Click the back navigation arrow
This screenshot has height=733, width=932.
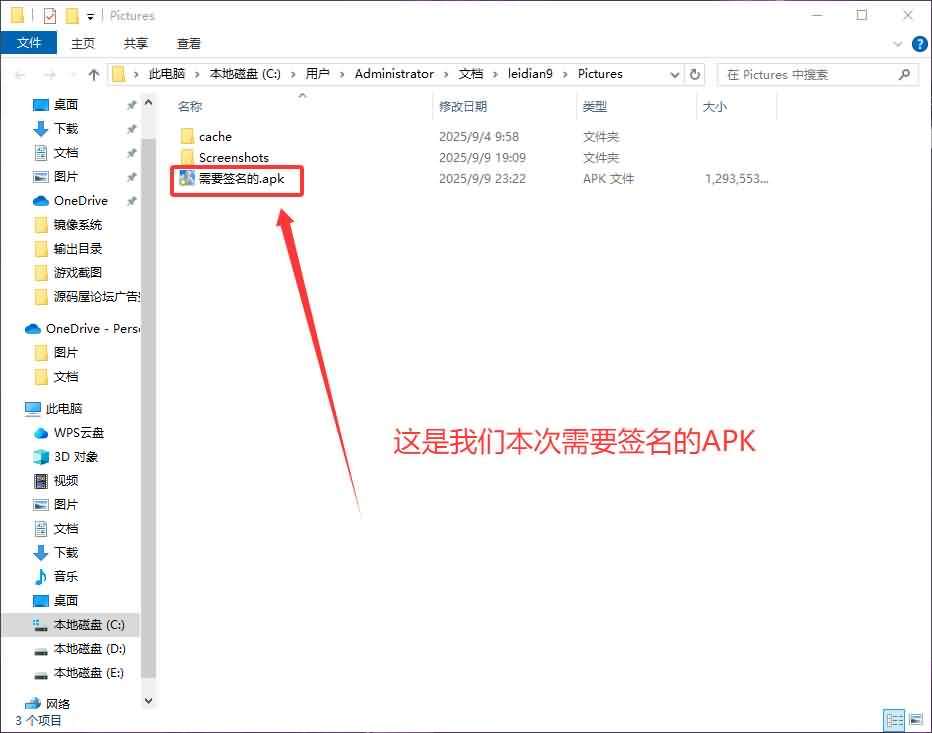20,74
